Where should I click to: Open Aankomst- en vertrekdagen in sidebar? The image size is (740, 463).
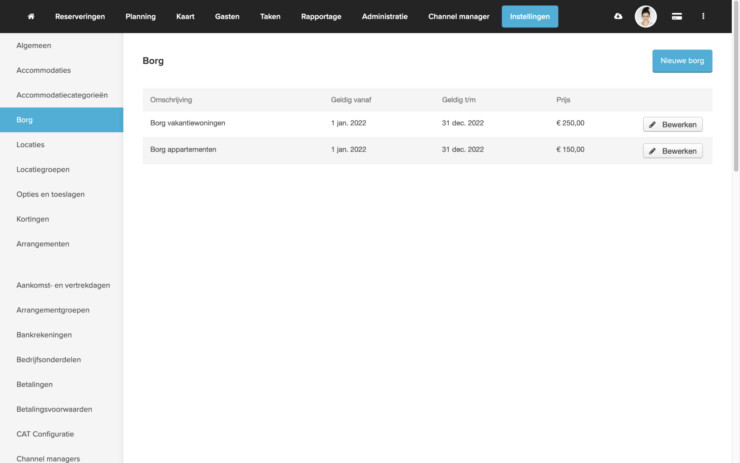point(61,285)
